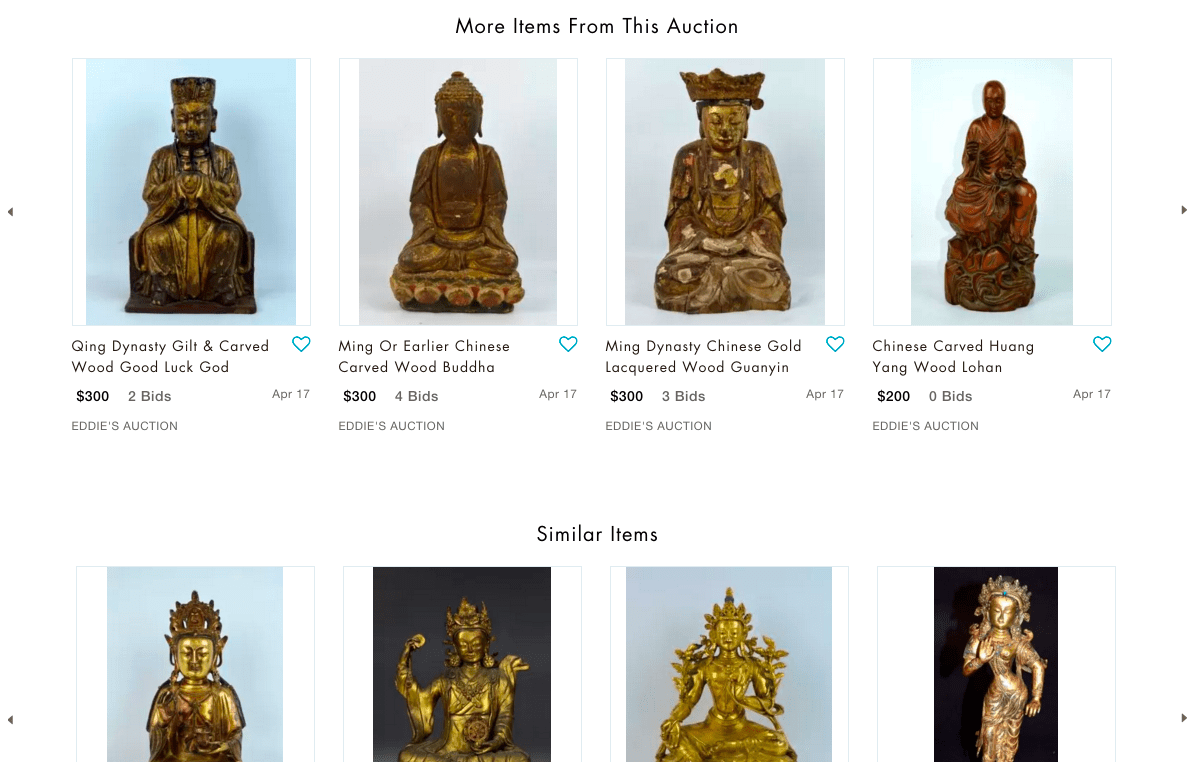
Task: View the Good Luck God statue image
Action: click(x=191, y=192)
